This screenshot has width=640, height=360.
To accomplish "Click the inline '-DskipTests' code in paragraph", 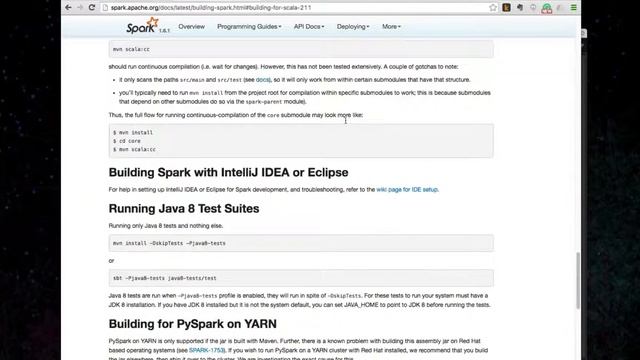I will click(x=344, y=296).
